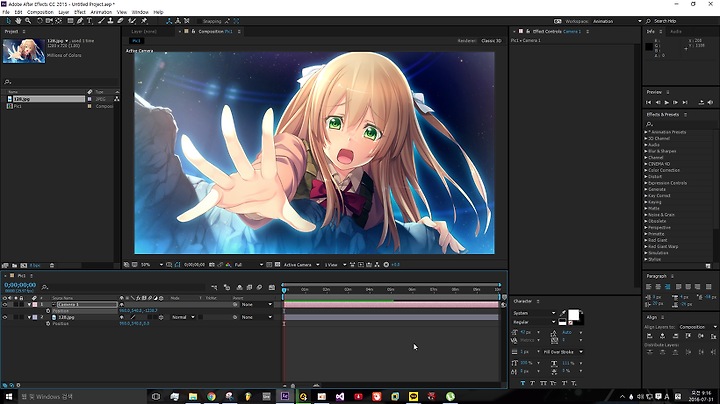This screenshot has width=720, height=404.
Task: Select the Clone Stamp tool
Action: click(110, 21)
